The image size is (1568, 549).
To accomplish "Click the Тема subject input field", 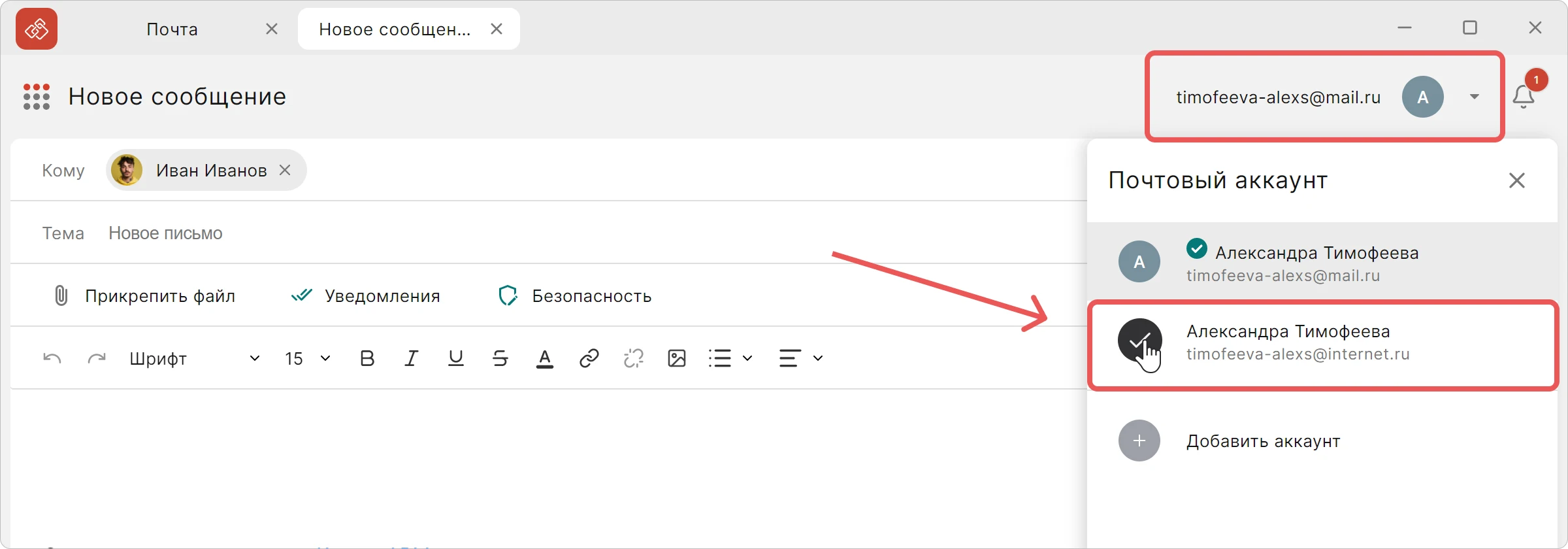I will point(588,233).
